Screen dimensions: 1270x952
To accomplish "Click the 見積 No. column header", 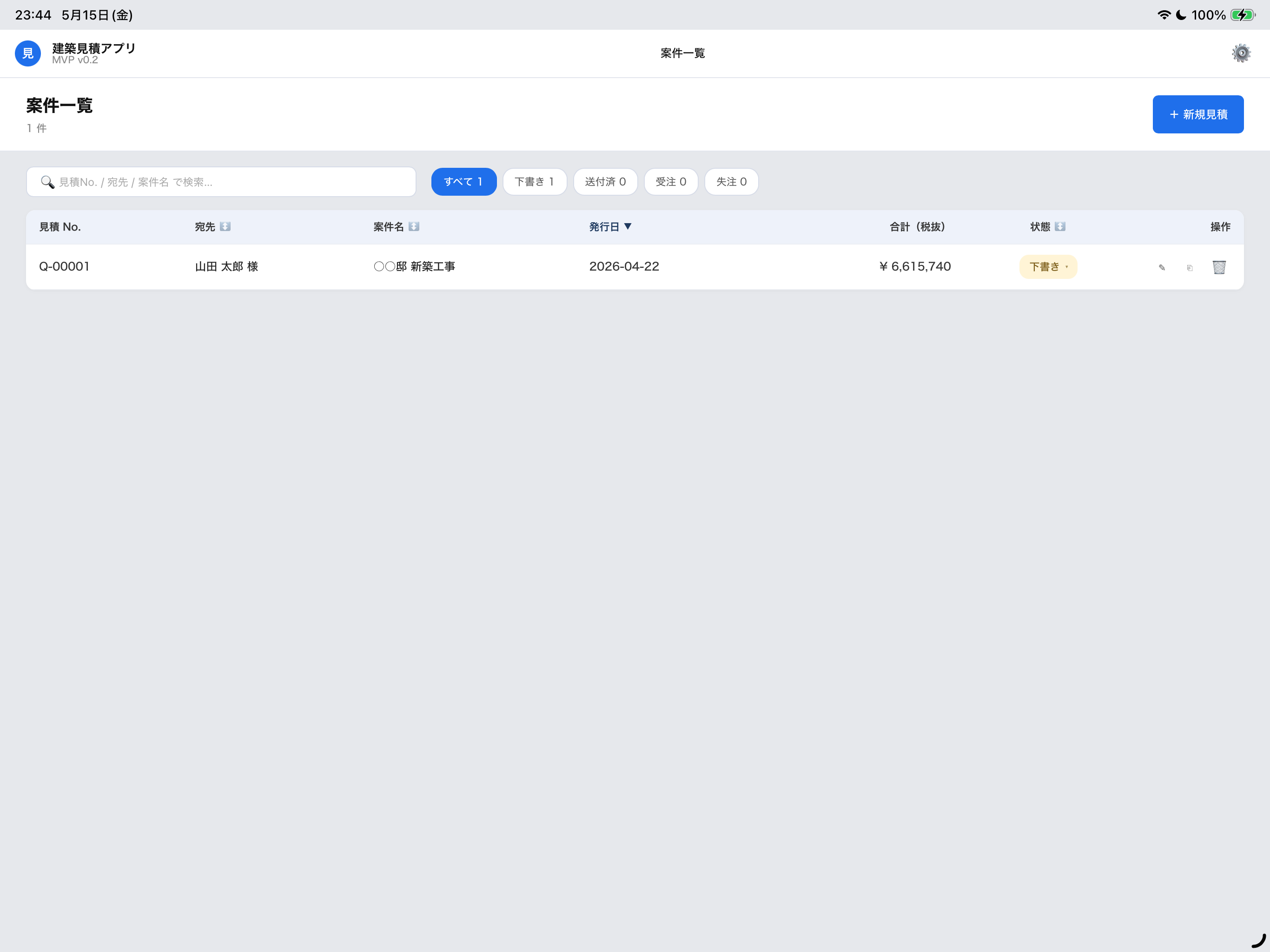I will pyautogui.click(x=60, y=227).
